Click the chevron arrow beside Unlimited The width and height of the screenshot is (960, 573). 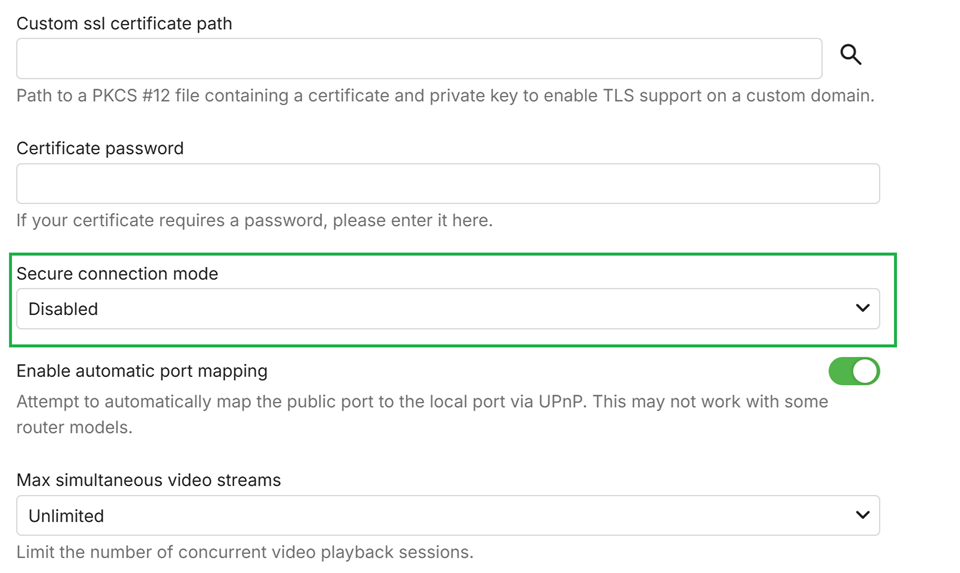[862, 515]
